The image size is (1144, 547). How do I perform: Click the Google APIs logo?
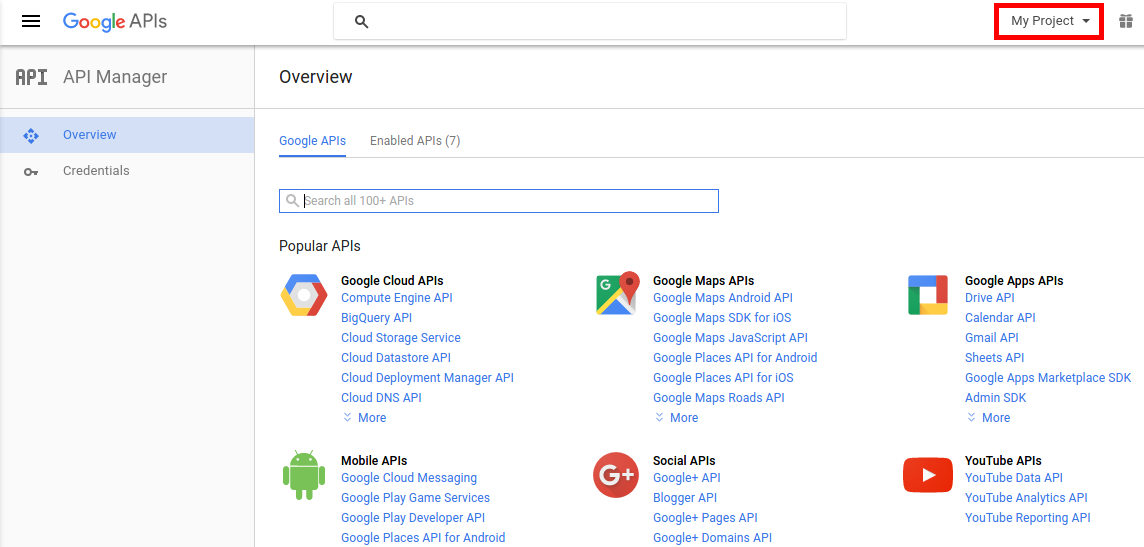click(115, 21)
